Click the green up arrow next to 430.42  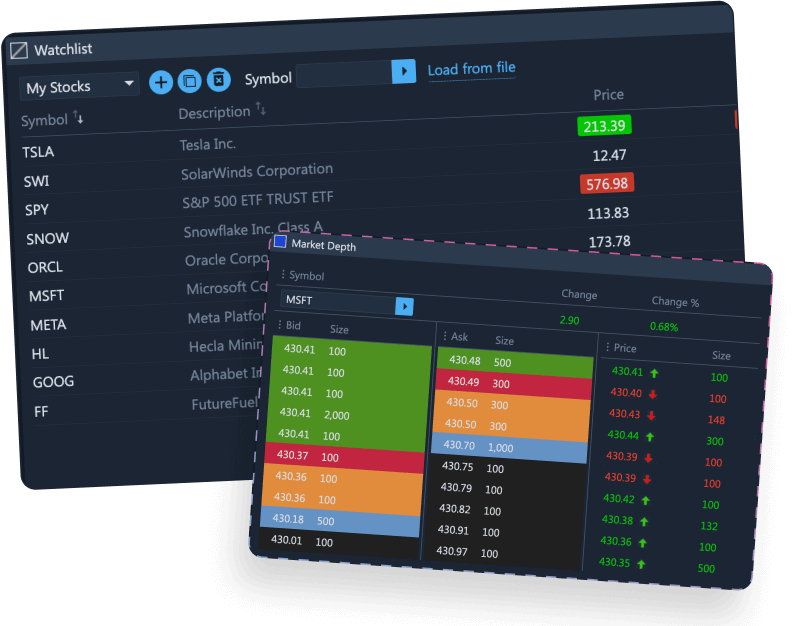click(x=645, y=500)
